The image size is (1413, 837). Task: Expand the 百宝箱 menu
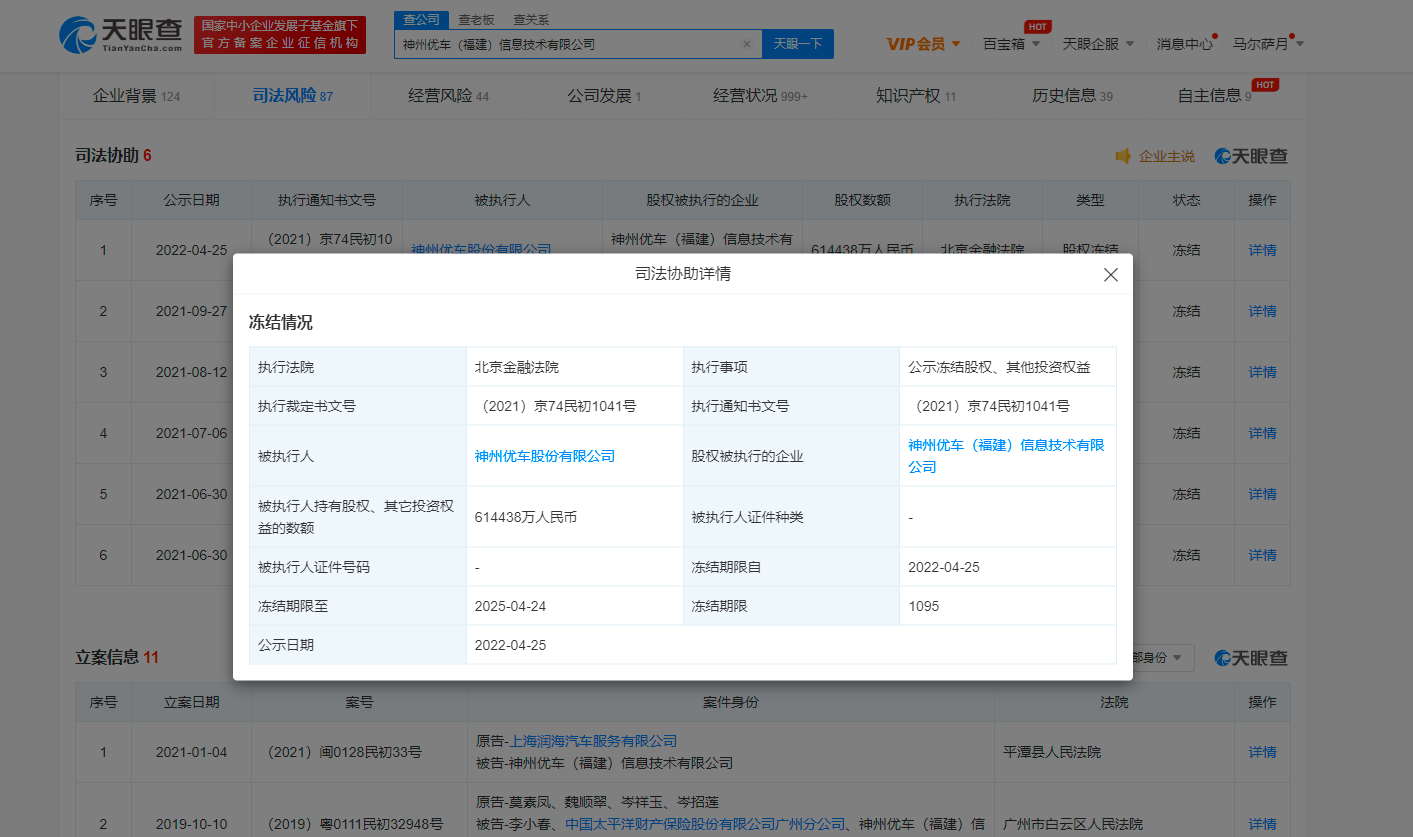click(1011, 44)
